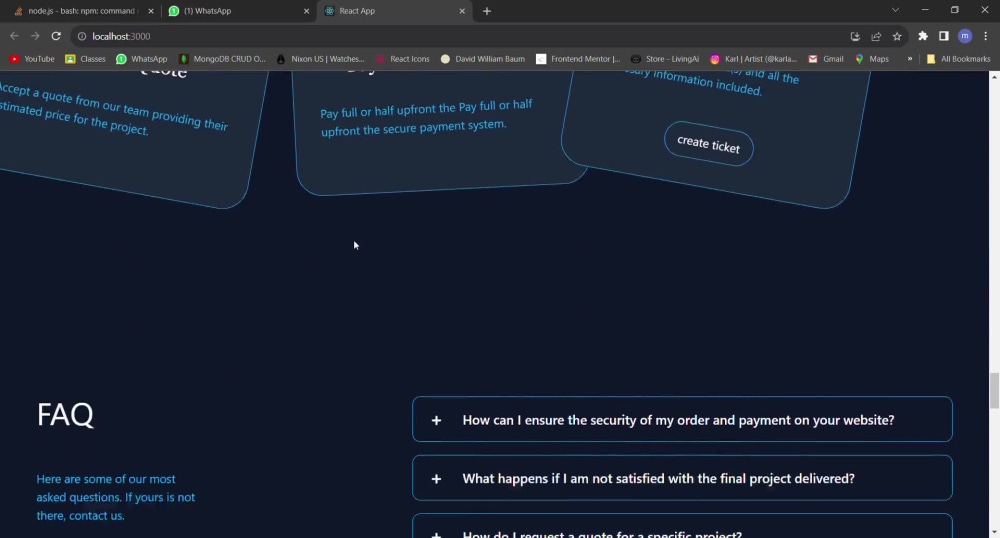1000x538 pixels.
Task: Open the Gmail bookmark
Action: (826, 59)
